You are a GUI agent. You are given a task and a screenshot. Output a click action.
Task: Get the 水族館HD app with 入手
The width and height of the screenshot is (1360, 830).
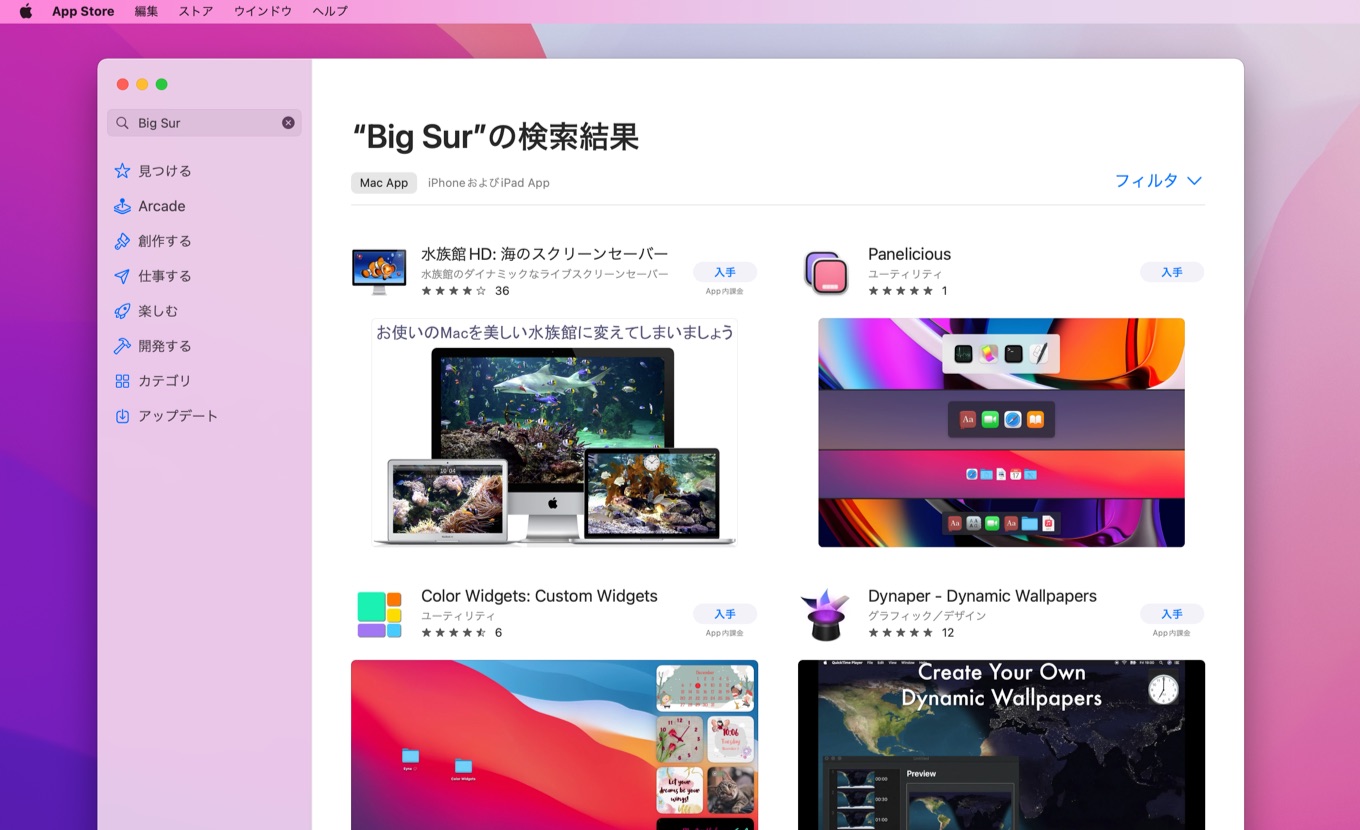[725, 272]
